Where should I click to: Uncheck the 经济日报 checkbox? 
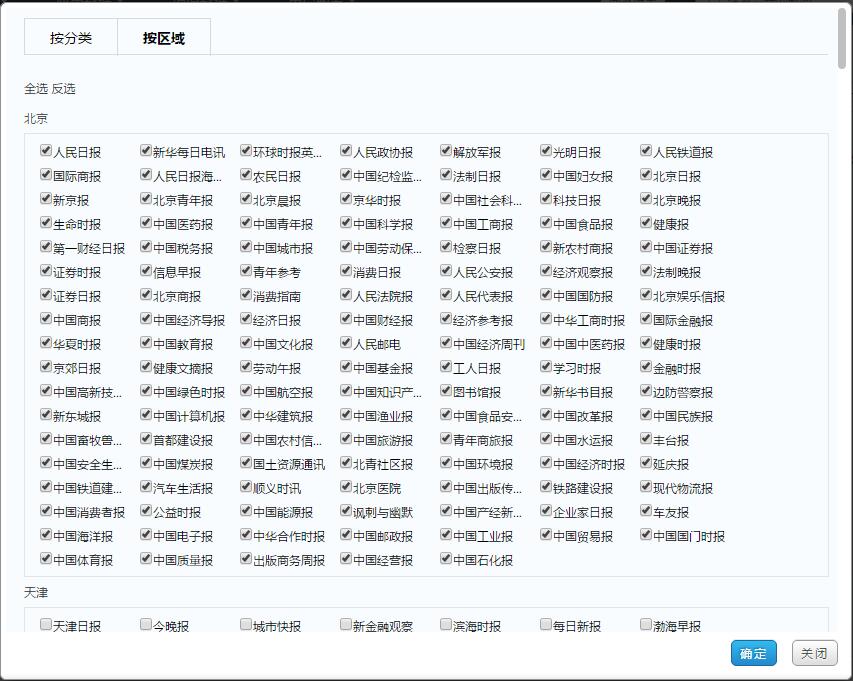246,318
